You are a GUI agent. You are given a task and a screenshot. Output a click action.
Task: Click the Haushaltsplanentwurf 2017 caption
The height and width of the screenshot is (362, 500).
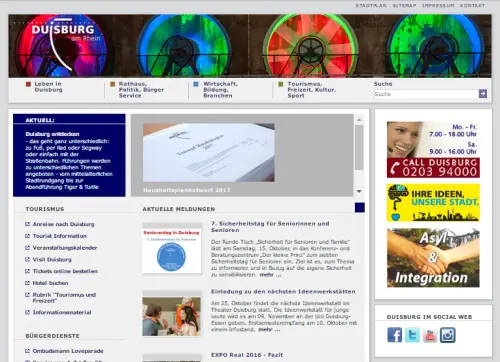pyautogui.click(x=187, y=190)
